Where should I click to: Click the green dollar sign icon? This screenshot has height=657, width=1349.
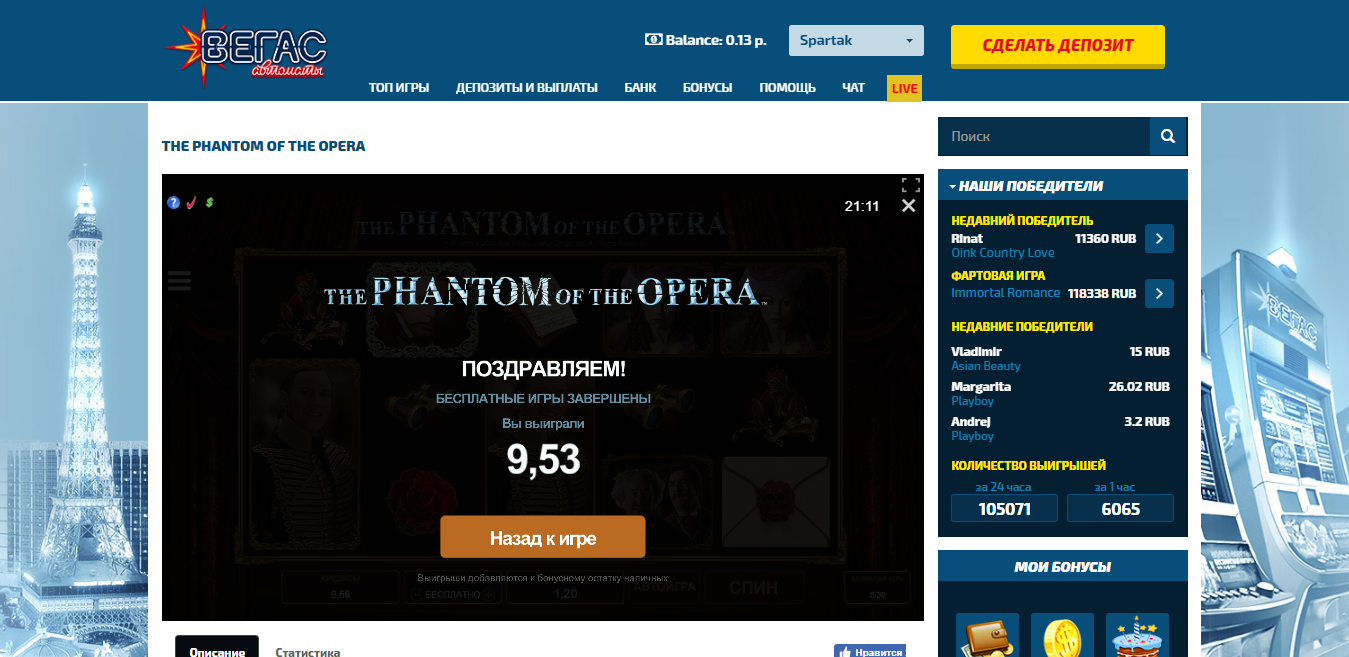pyautogui.click(x=210, y=203)
